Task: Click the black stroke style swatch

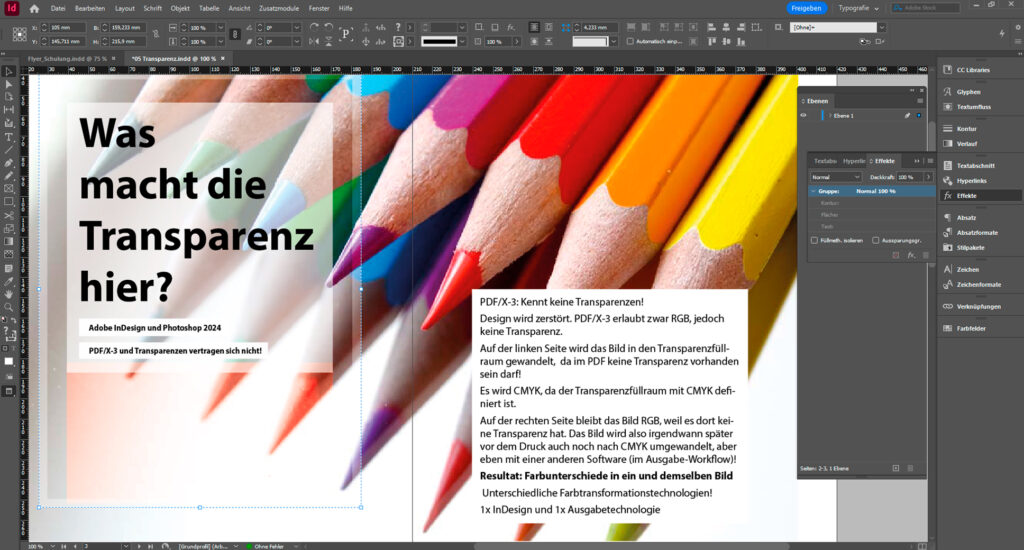Action: click(x=439, y=41)
